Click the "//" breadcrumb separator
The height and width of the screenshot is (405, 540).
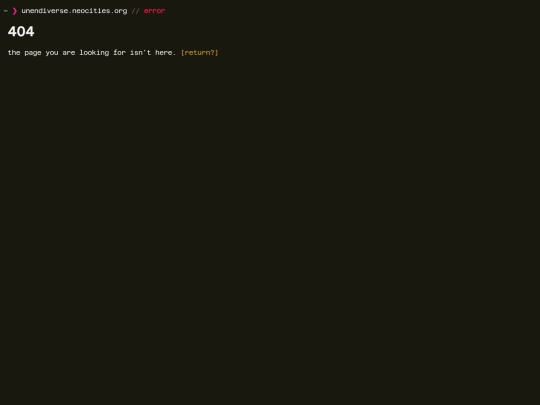tap(135, 11)
